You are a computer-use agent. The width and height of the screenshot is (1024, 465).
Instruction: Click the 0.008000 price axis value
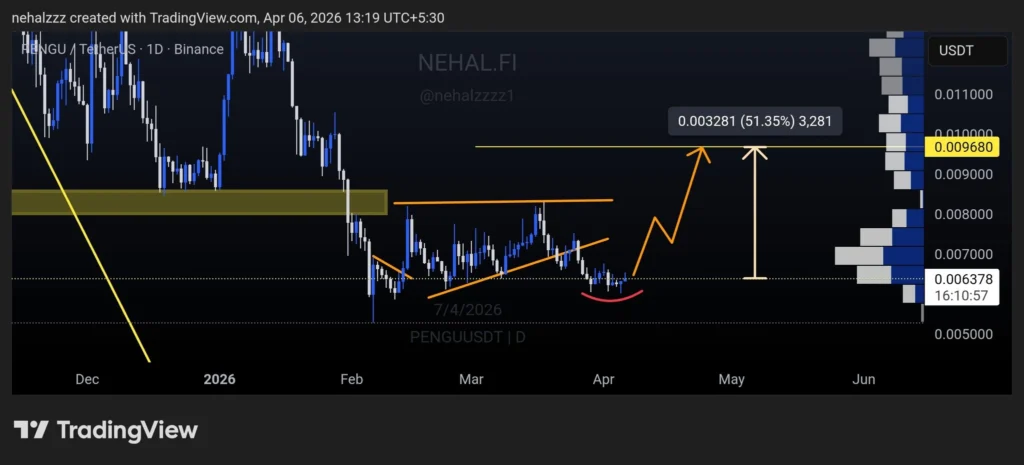tap(963, 214)
